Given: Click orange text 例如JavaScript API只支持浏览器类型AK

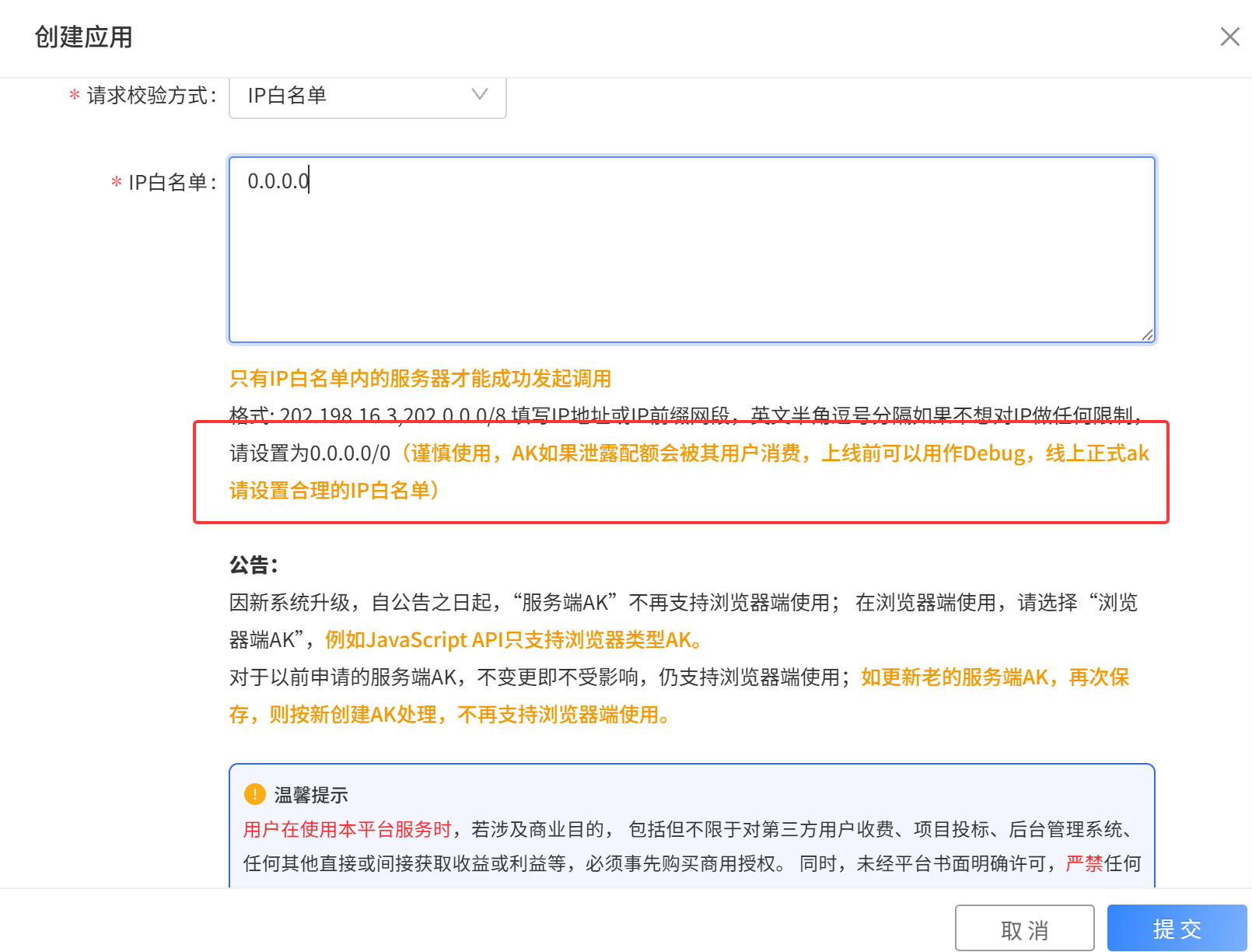Looking at the screenshot, I should [514, 640].
